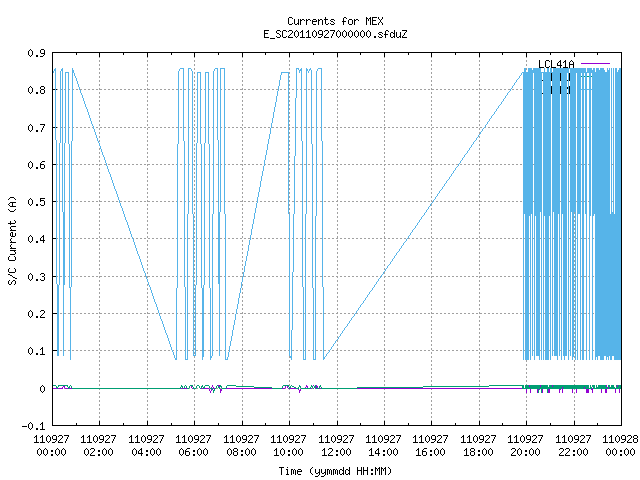Screen dimensions: 640x480
Task: Click the 0.7 y-axis tick label
Action: click(x=36, y=128)
